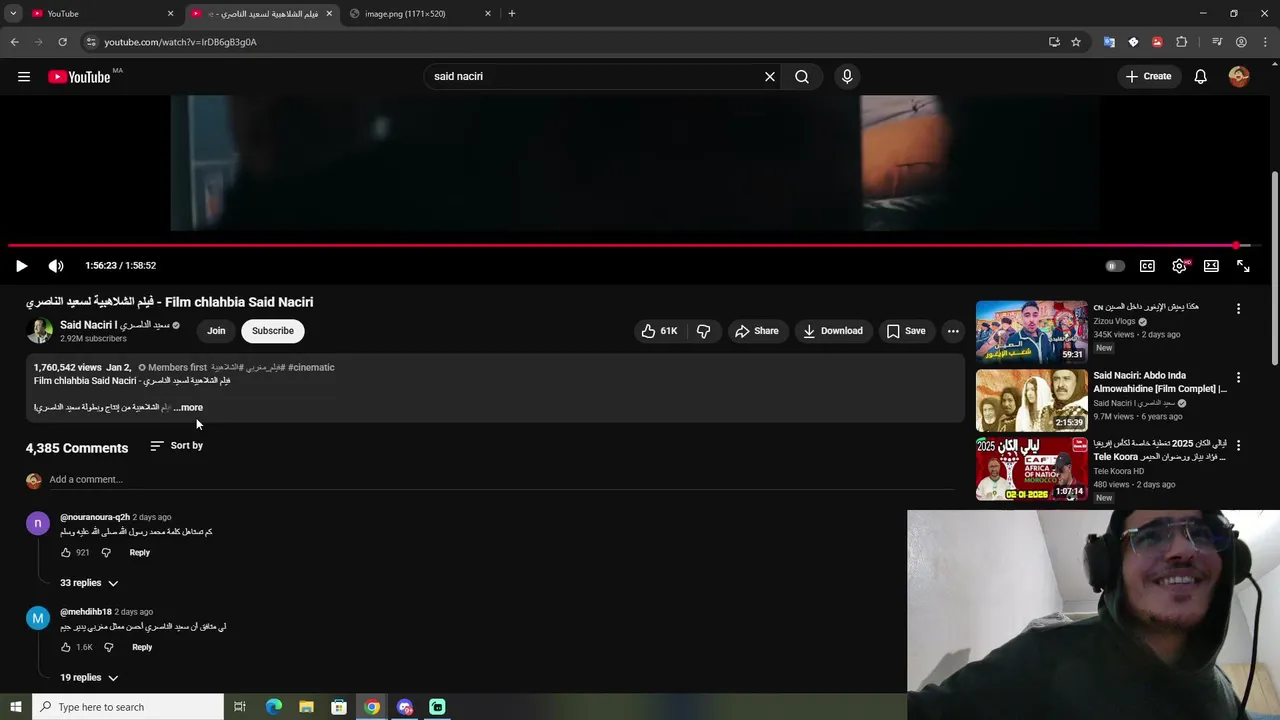Go back with the browser back arrow

[x=14, y=42]
